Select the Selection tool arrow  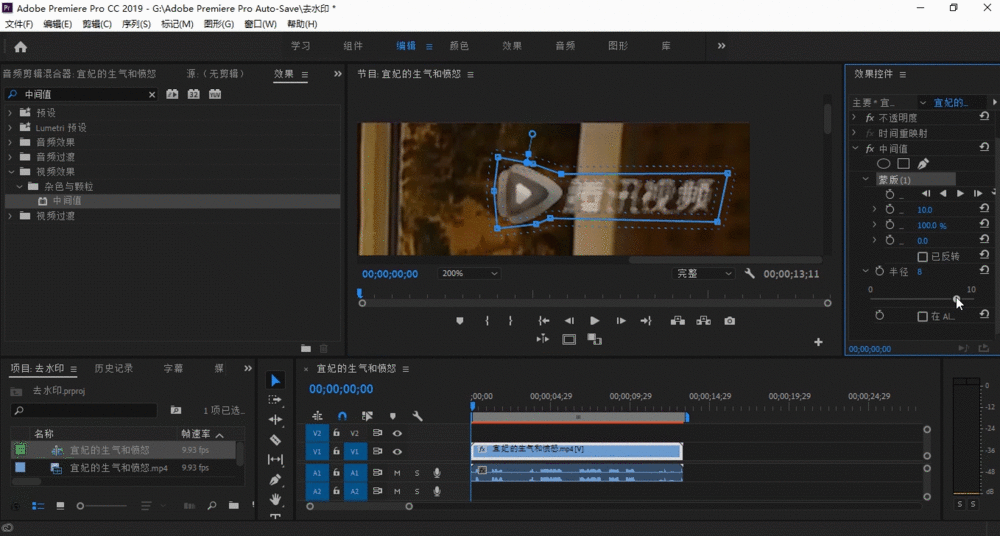click(x=275, y=380)
